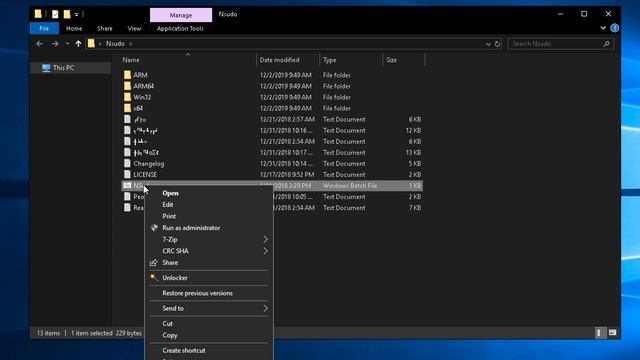640x360 pixels.
Task: Select the x64 folder icon
Action: point(127,108)
